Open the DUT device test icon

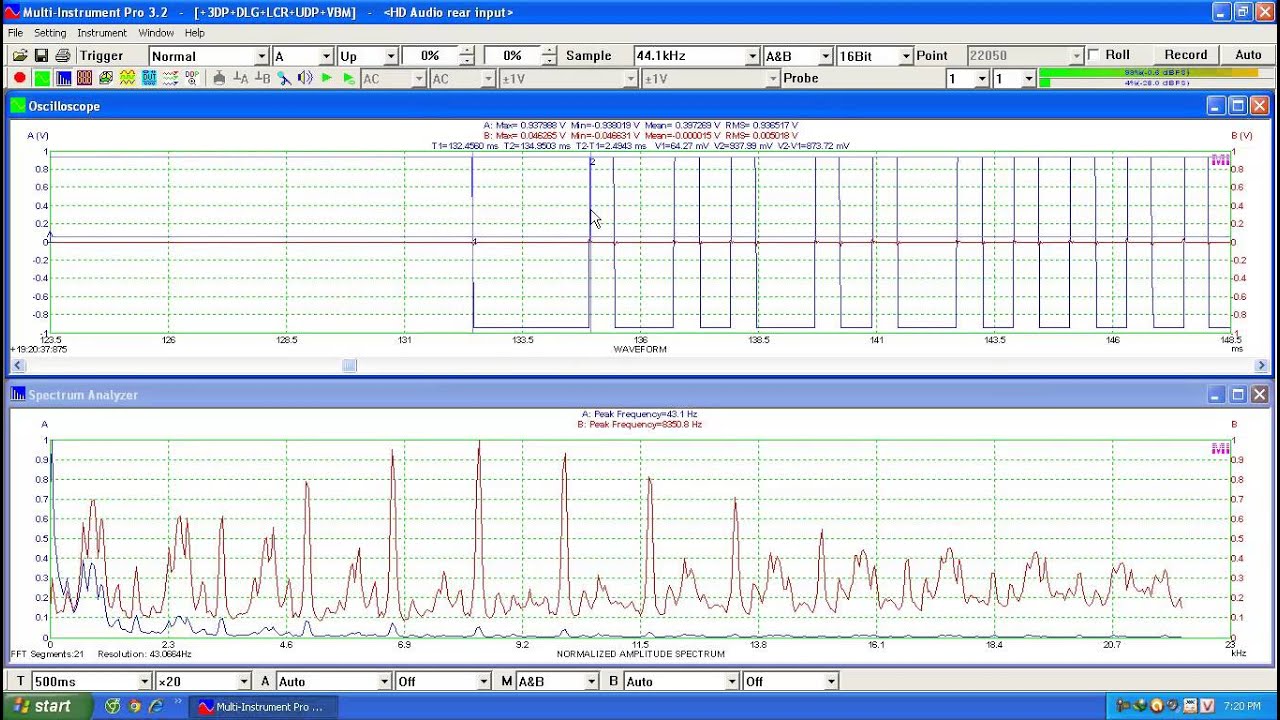click(x=149, y=78)
